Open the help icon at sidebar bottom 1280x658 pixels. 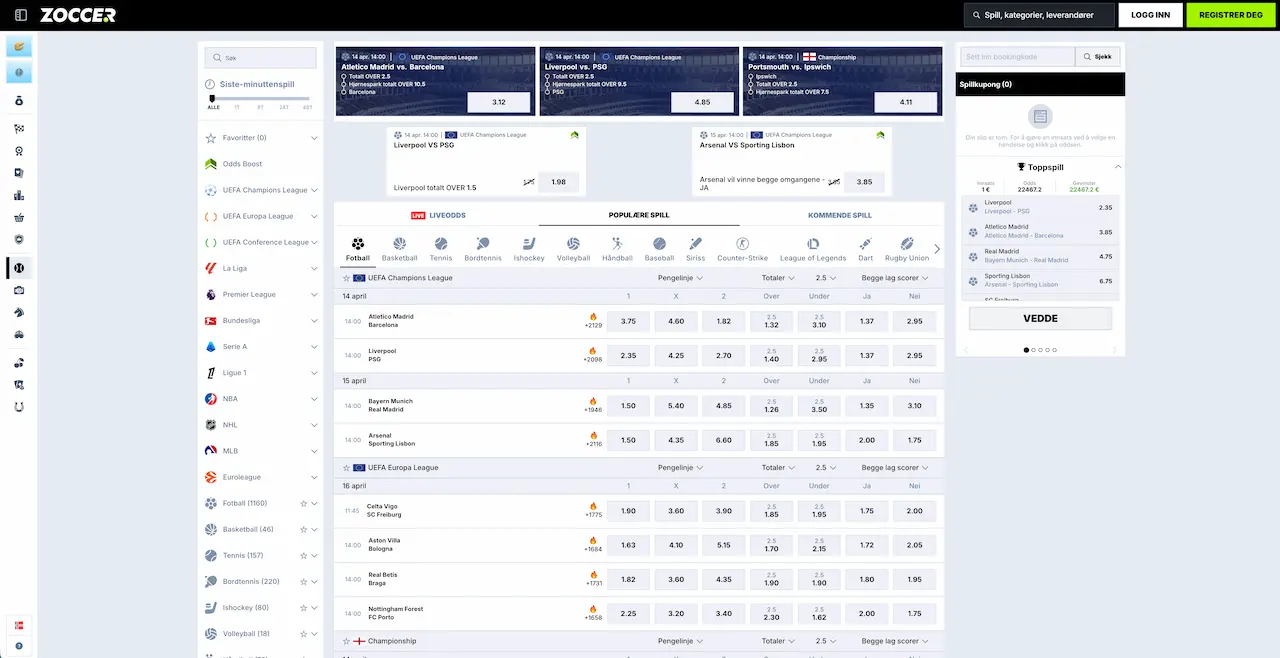tap(19, 646)
